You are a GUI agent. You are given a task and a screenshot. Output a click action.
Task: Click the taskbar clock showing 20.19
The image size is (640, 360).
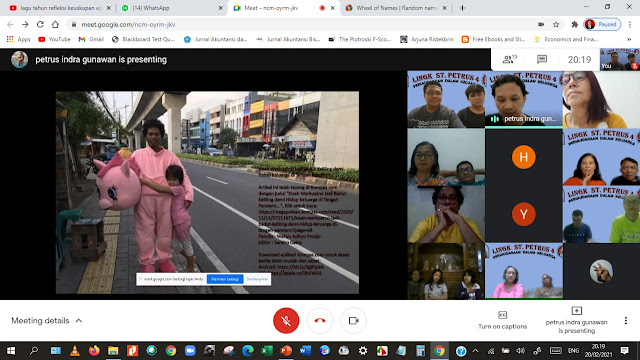598,351
